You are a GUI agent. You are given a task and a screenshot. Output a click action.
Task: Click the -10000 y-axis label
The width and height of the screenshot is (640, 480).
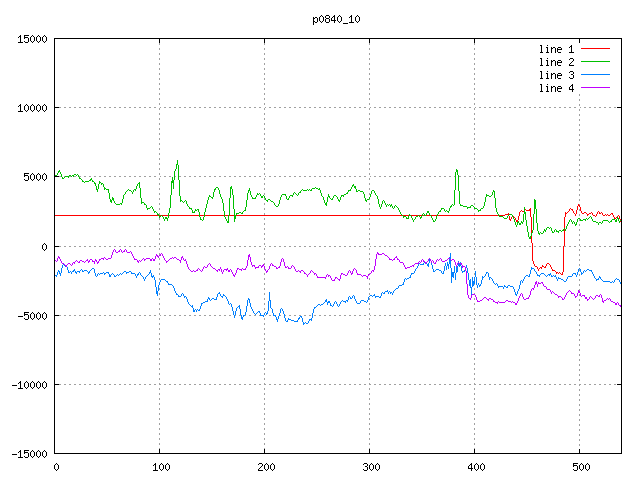28,385
